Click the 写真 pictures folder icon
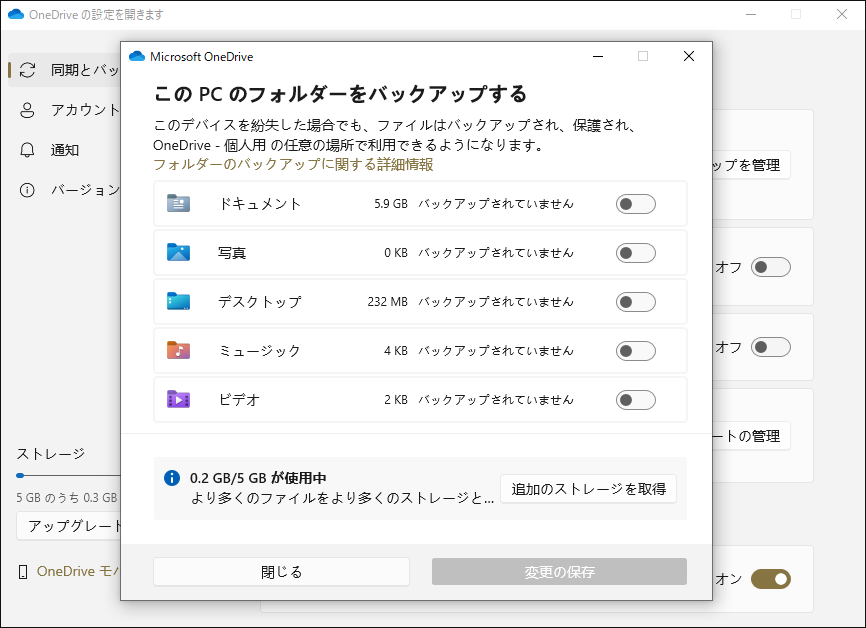Screen dimensions: 866x628 (x=178, y=252)
